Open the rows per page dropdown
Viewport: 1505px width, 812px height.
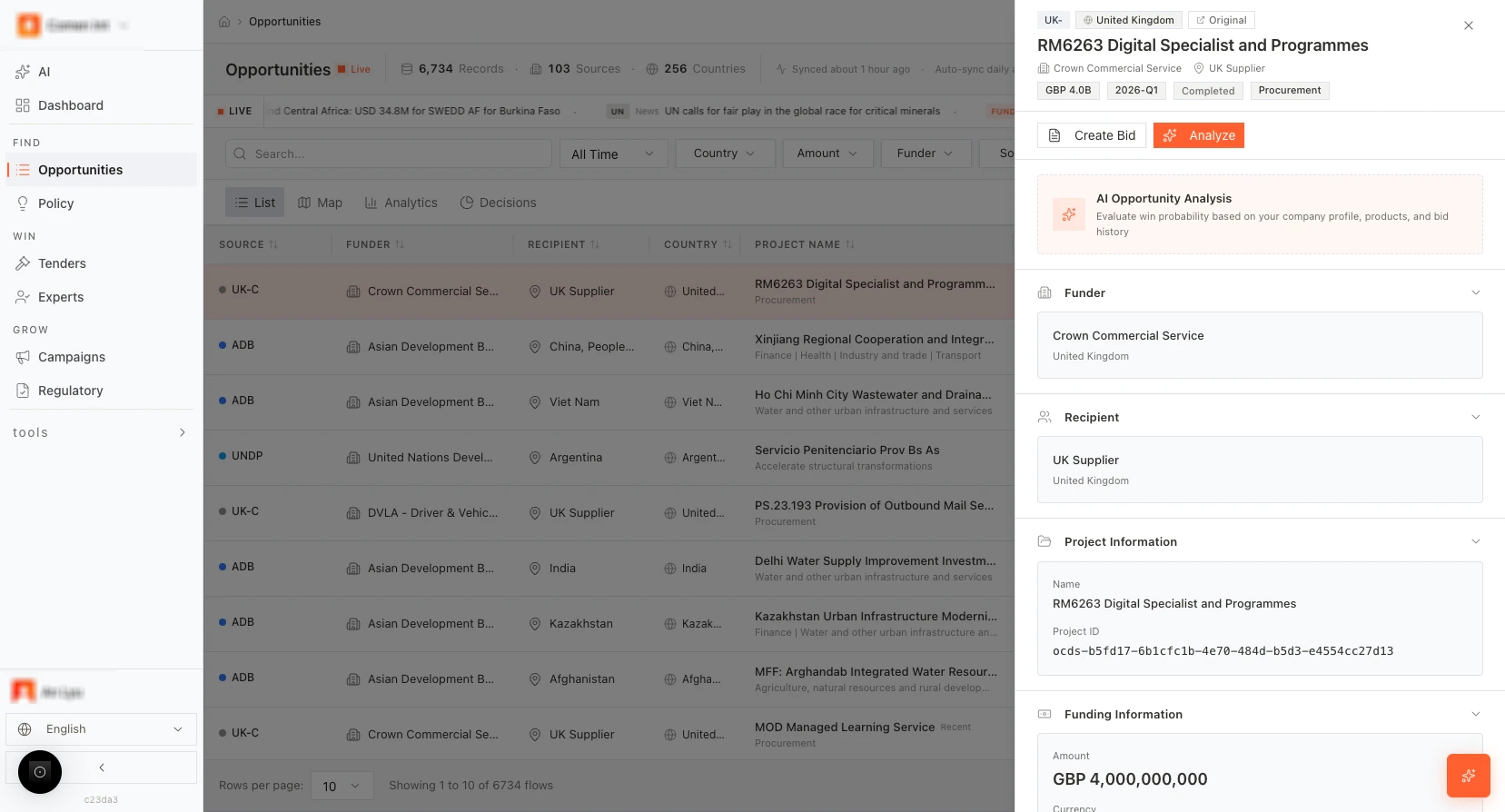(342, 786)
